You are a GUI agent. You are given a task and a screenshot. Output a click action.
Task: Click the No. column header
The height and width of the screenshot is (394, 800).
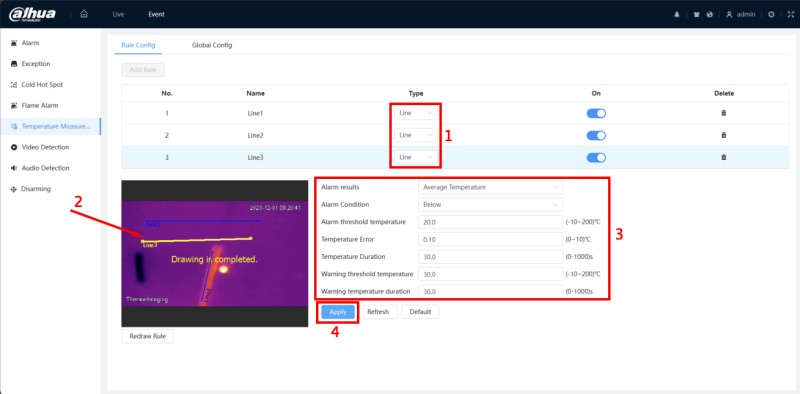point(167,93)
